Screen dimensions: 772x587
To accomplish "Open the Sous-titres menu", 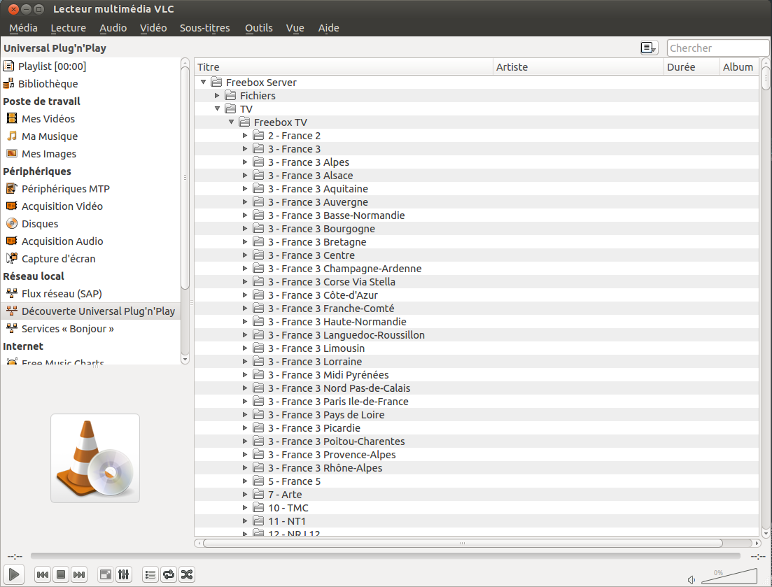I will tap(205, 28).
